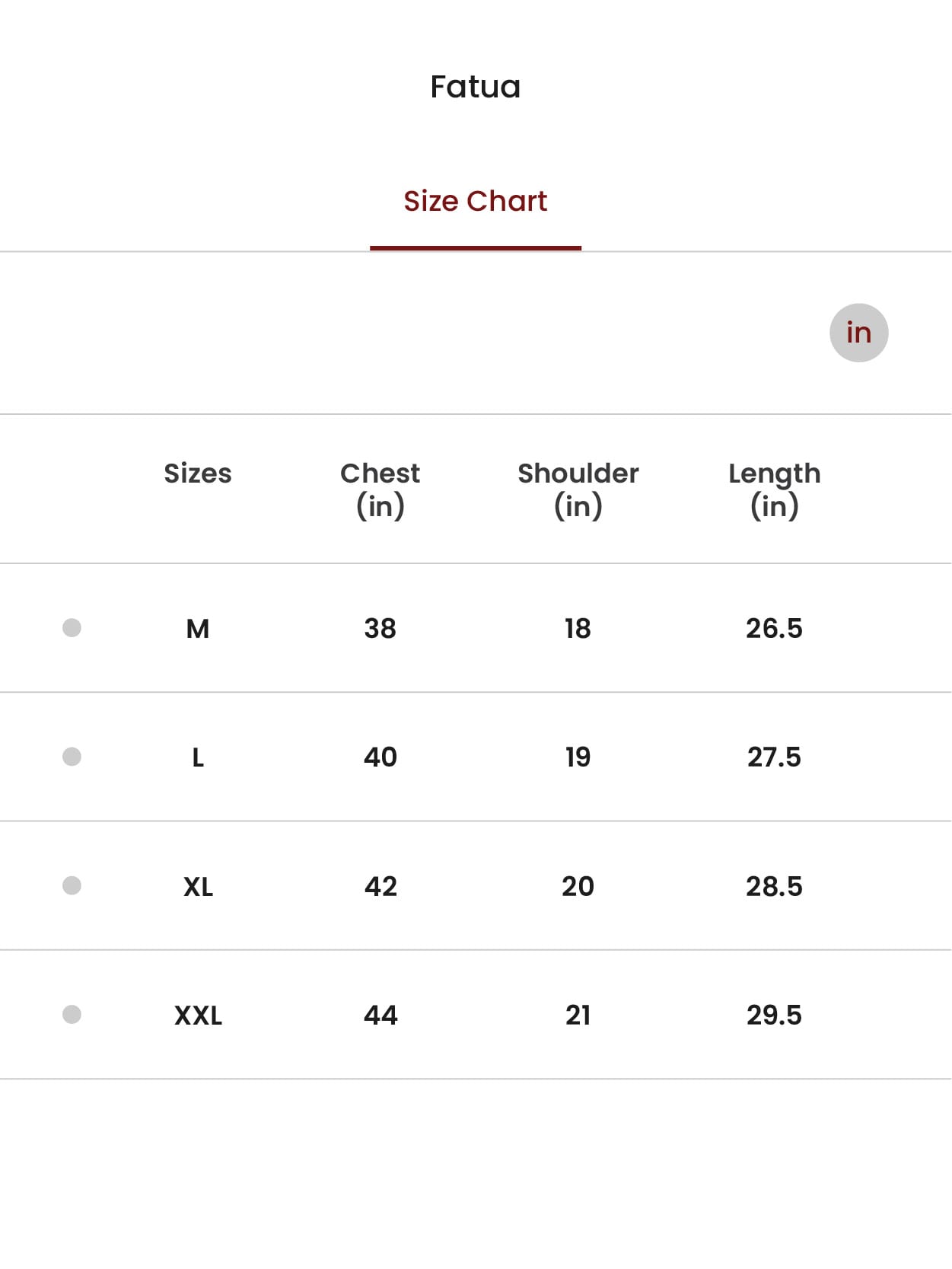Click the Shoulder (in) column header
Screen dimensions: 952x1269
coord(578,489)
